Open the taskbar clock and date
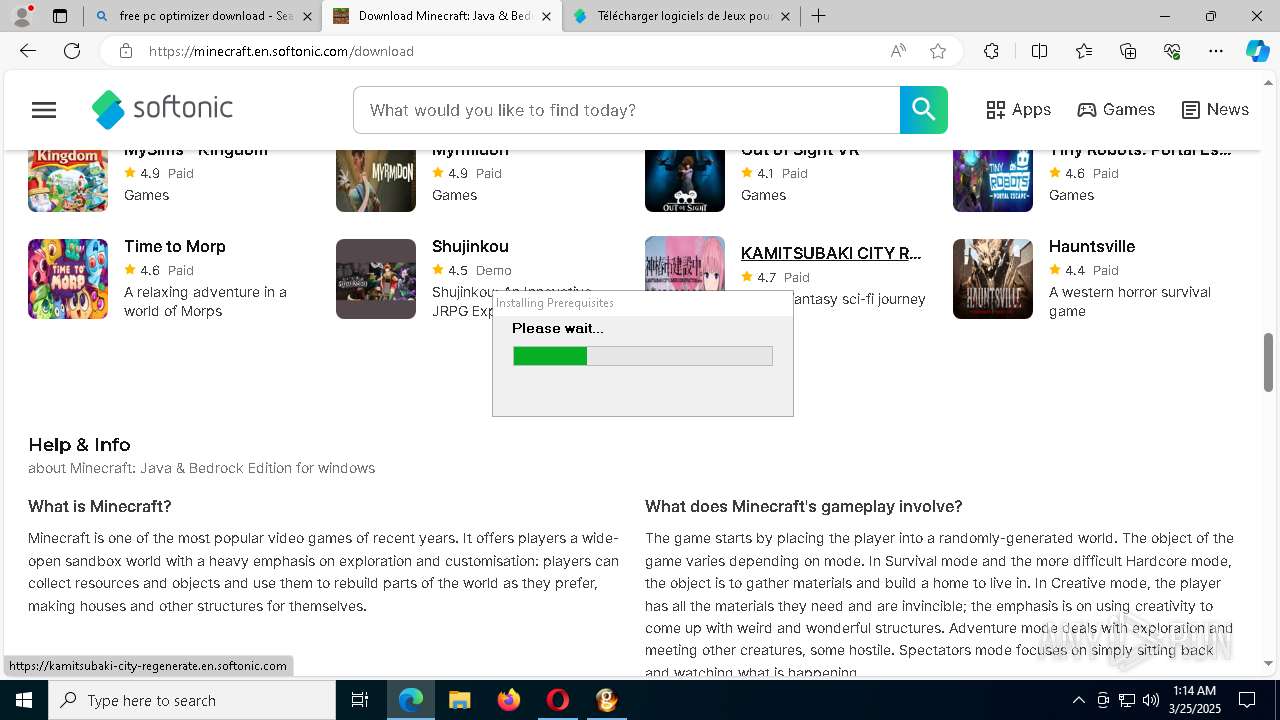Viewport: 1280px width, 720px height. (1194, 700)
